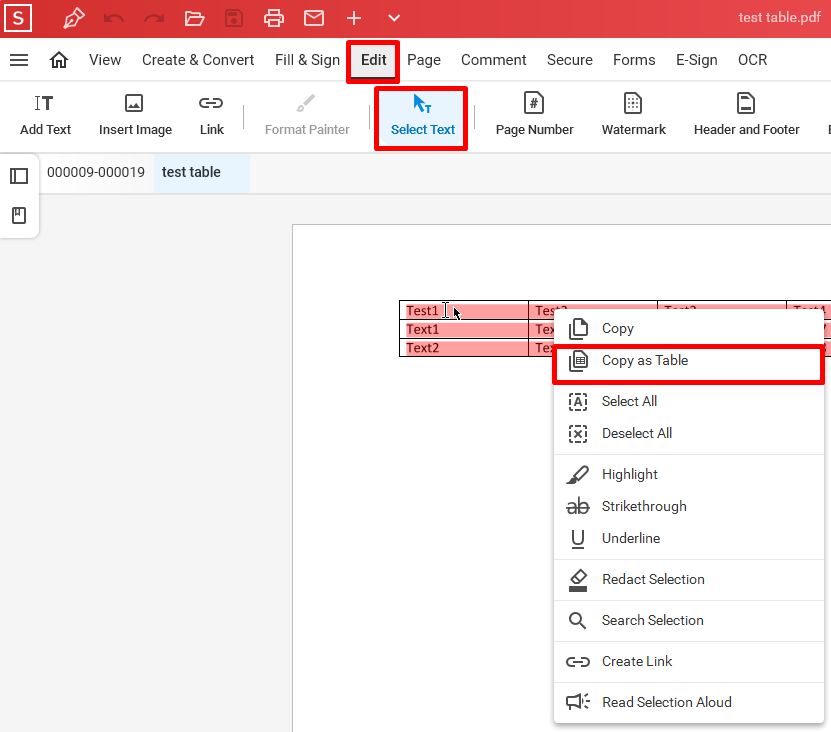Open the E-Sign tab

click(696, 60)
